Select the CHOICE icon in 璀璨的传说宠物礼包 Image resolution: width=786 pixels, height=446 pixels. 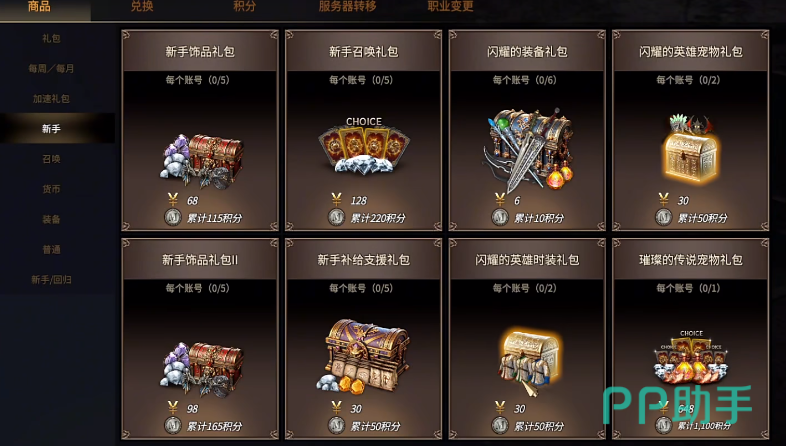pyautogui.click(x=691, y=357)
